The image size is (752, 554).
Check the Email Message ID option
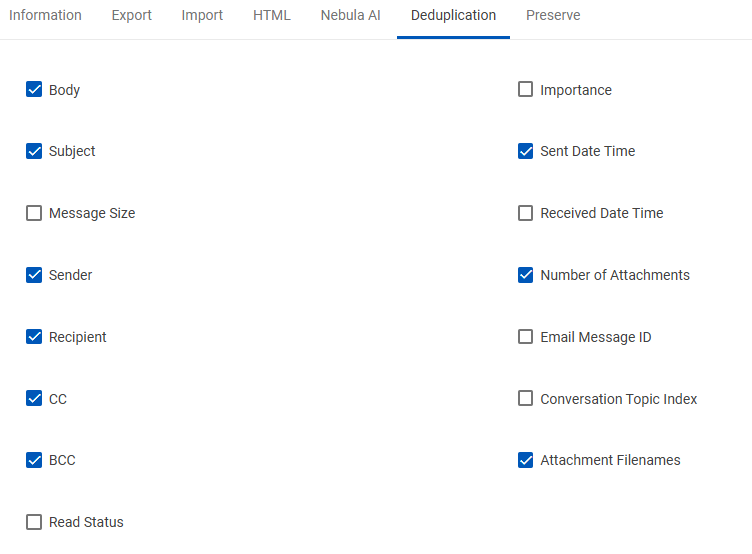point(526,337)
